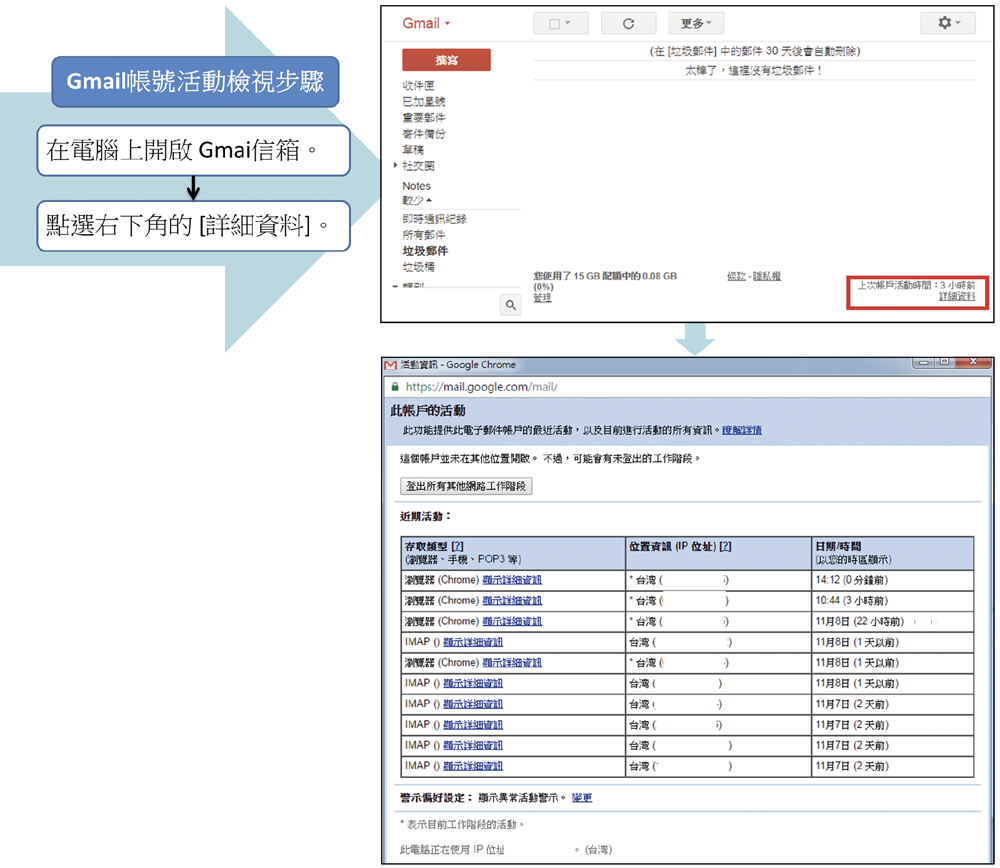The width and height of the screenshot is (1000, 868).
Task: Open the Gmail product switcher dropdown
Action: point(426,24)
